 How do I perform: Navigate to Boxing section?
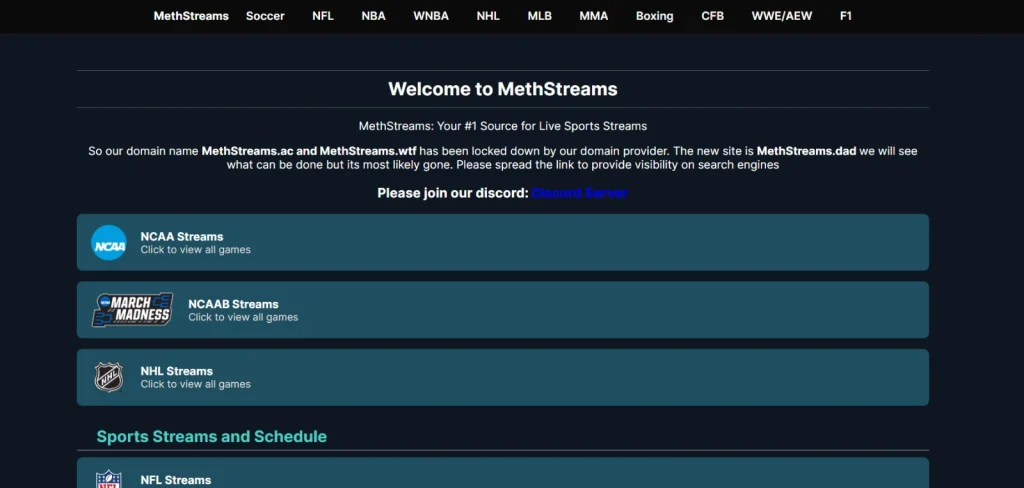pyautogui.click(x=654, y=16)
